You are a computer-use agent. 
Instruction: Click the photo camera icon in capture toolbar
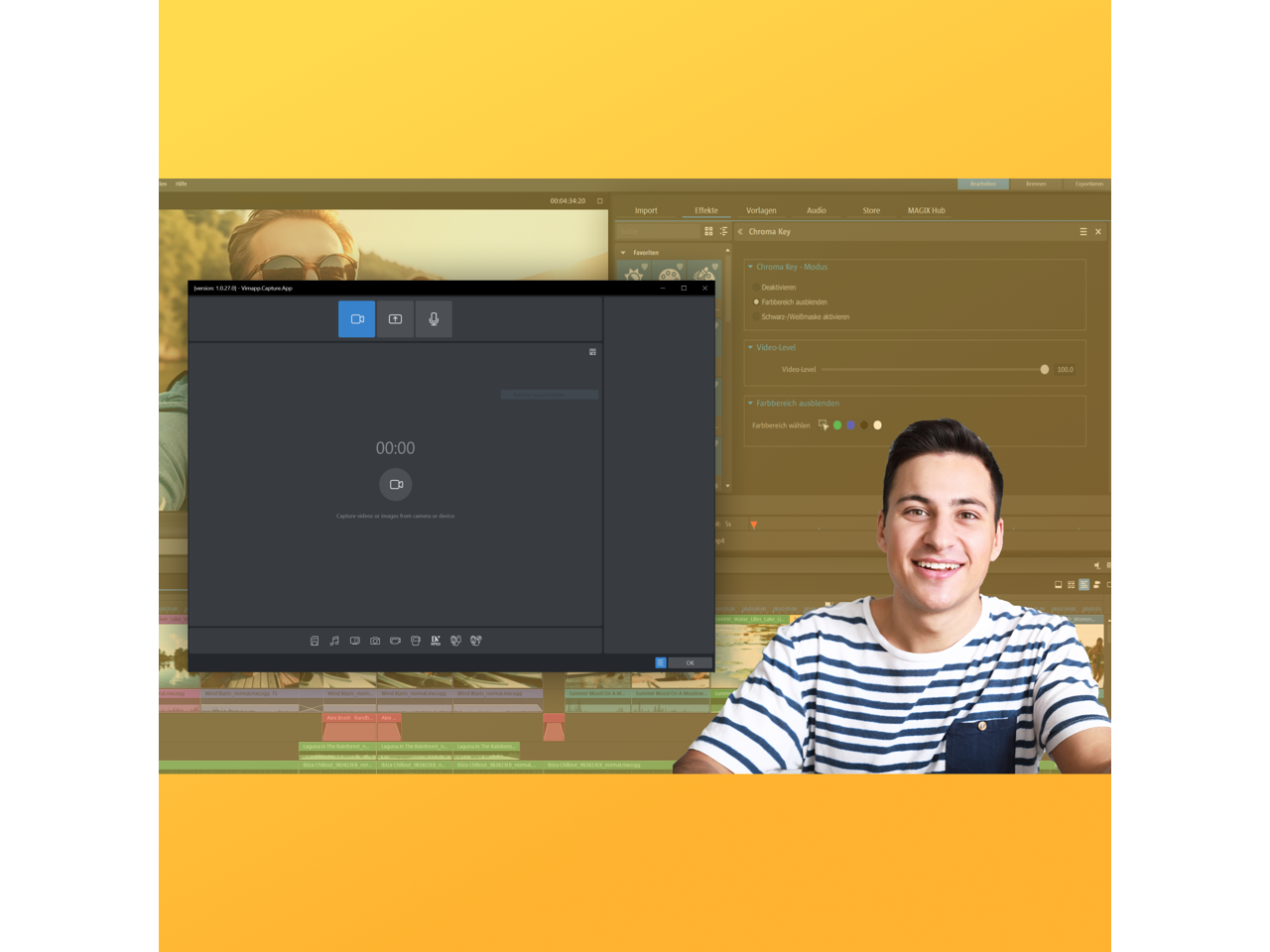click(x=375, y=641)
